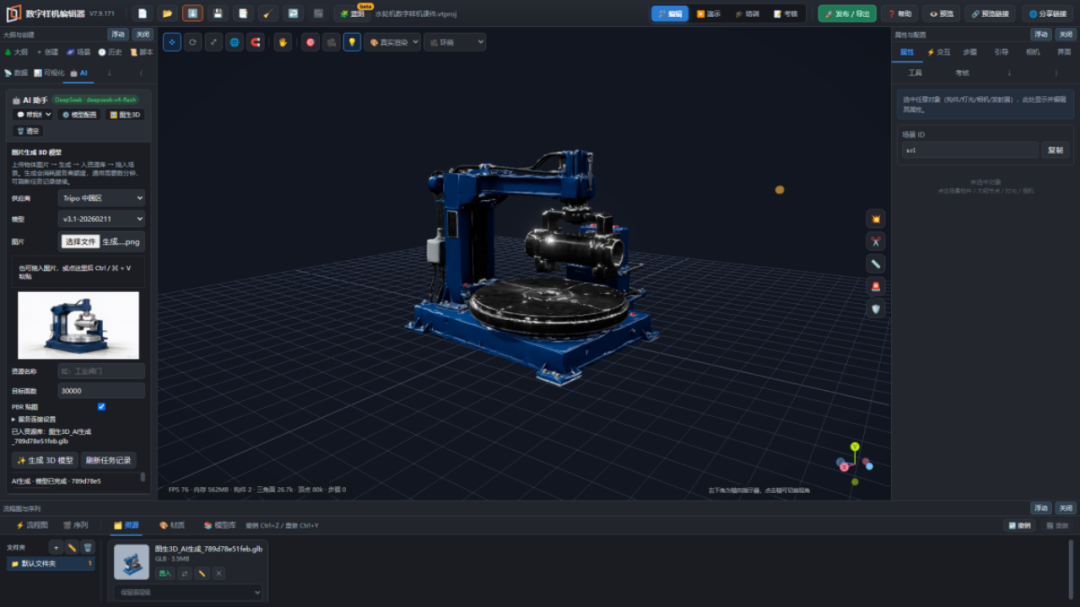Remove the glb resource with X icon

(219, 573)
